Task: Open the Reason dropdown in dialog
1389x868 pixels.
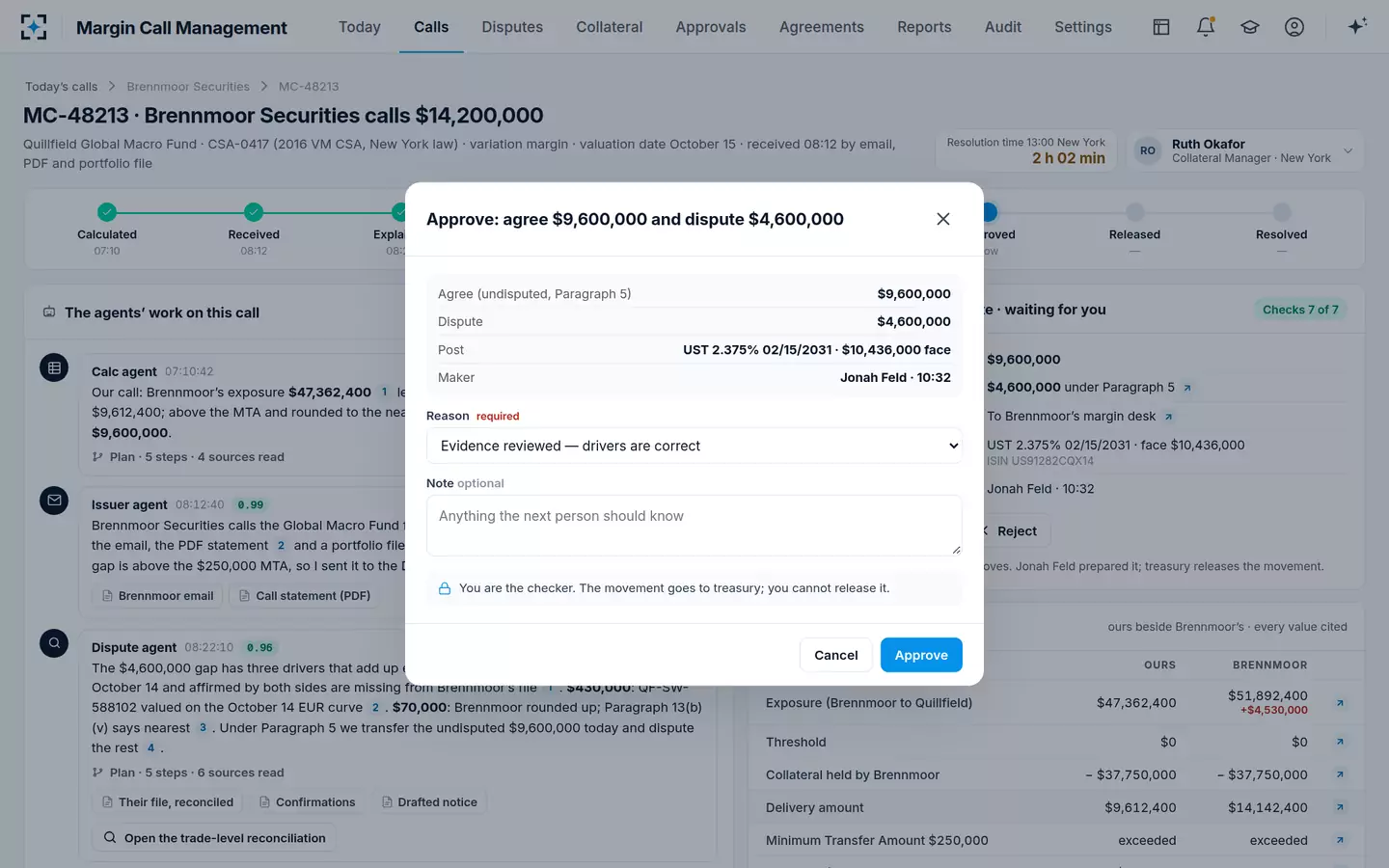Action: tap(694, 446)
